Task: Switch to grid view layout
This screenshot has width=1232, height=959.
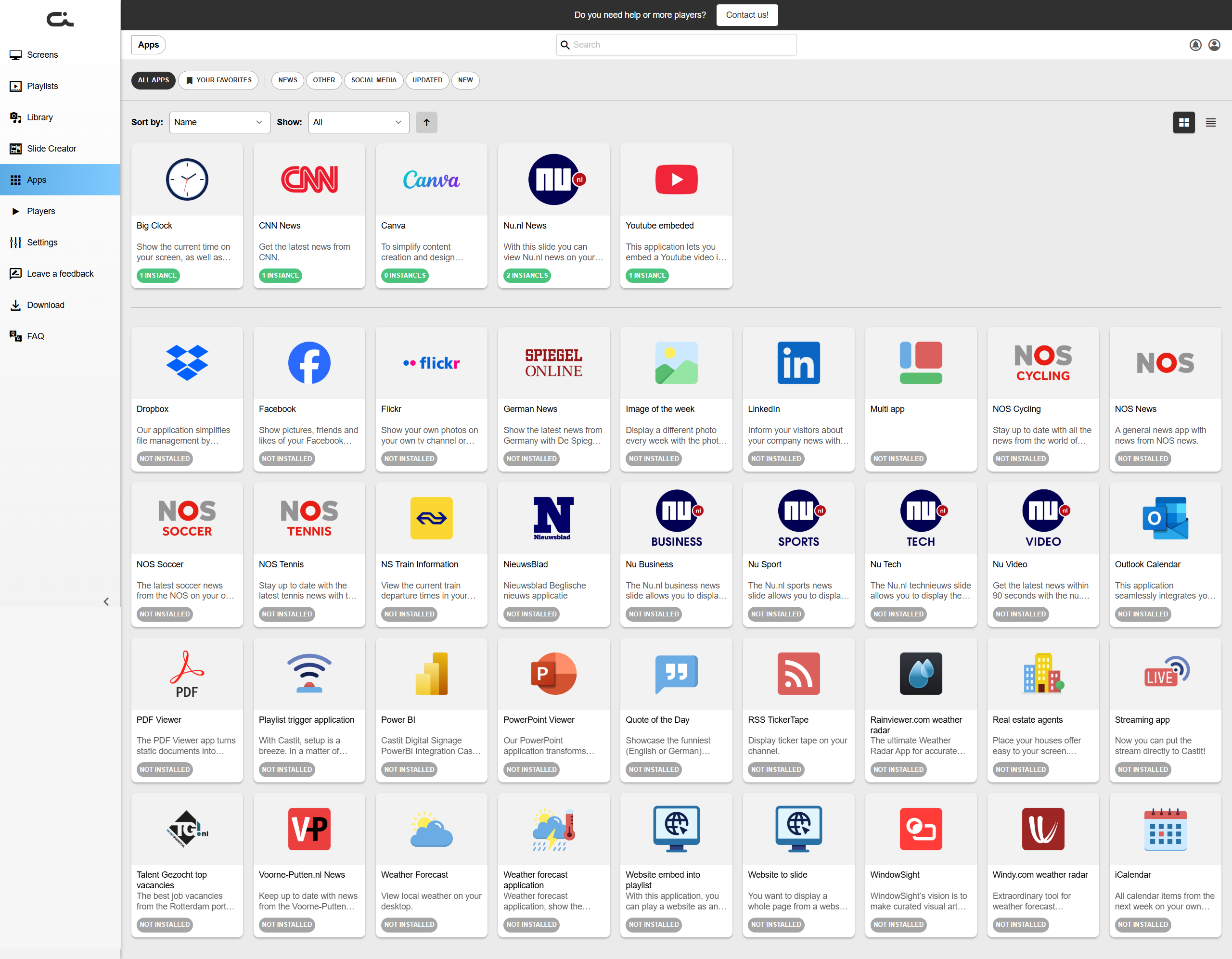Action: (x=1183, y=122)
